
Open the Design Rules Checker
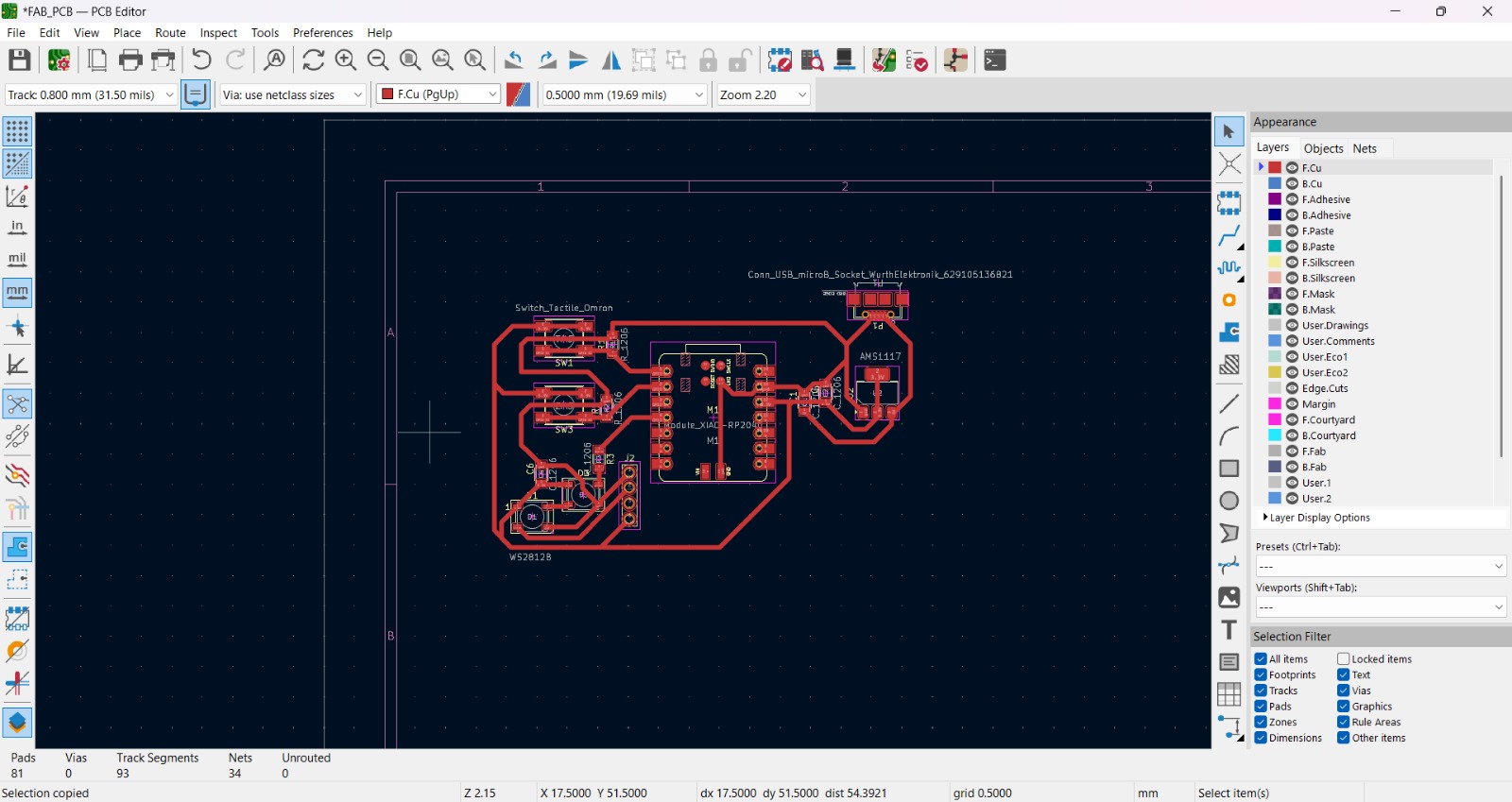pyautogui.click(x=917, y=60)
